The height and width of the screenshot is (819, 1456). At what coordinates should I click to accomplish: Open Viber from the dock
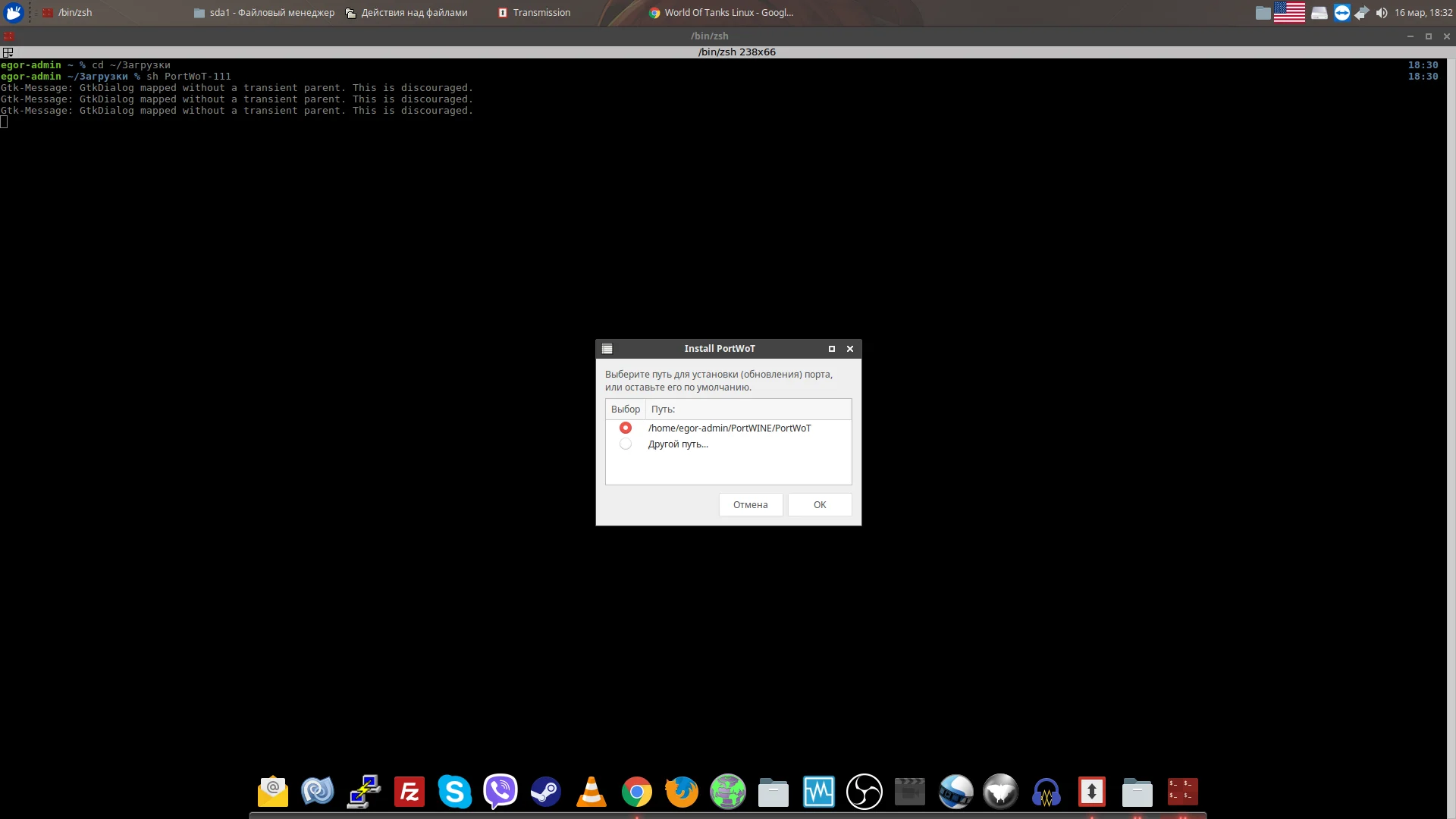[x=500, y=792]
